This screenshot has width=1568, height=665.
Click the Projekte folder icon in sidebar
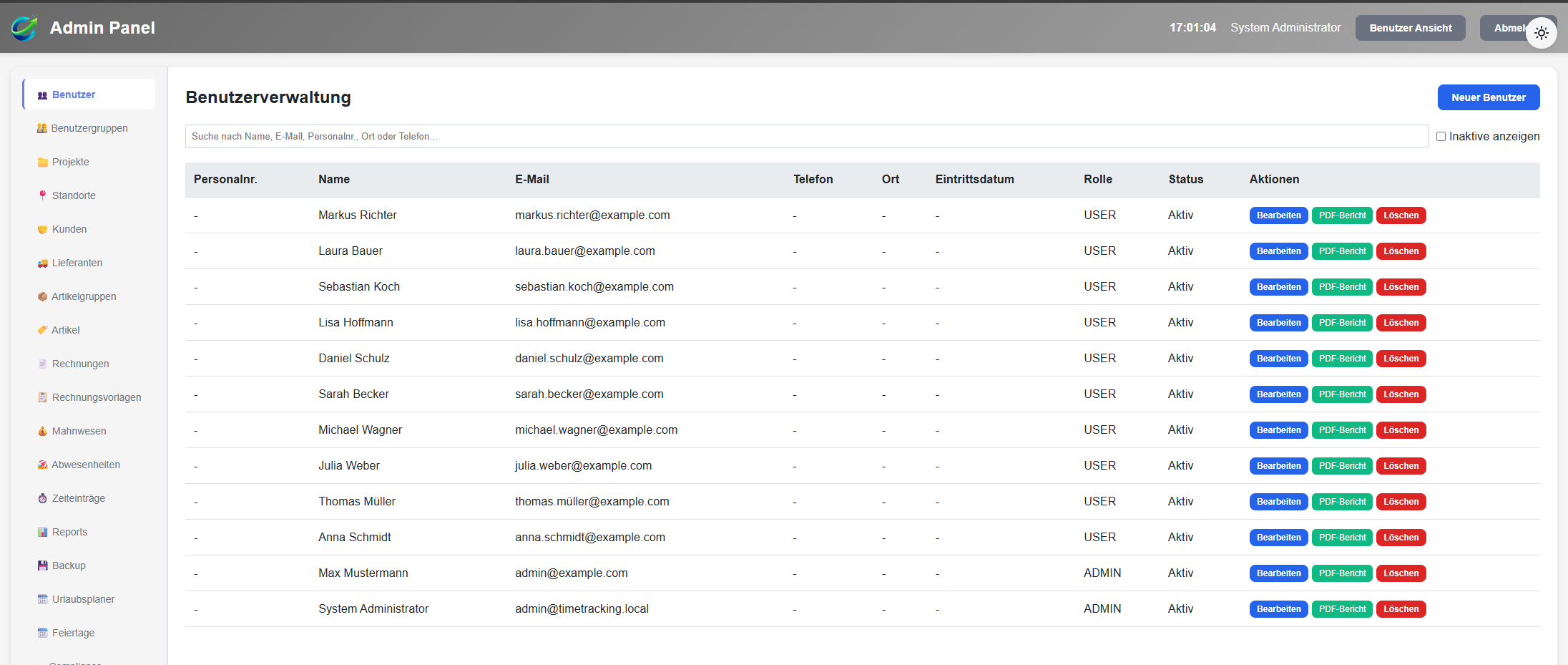[42, 162]
